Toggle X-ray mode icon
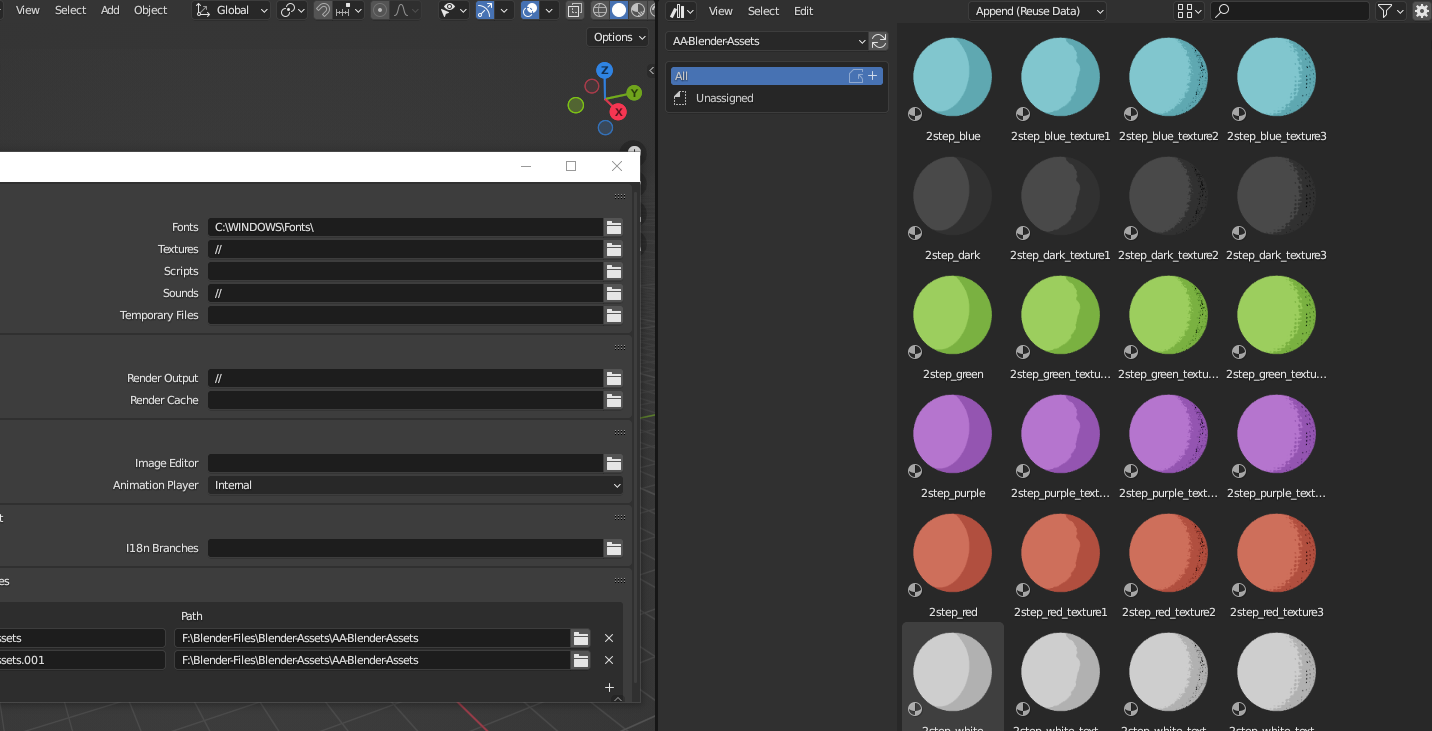Image resolution: width=1432 pixels, height=731 pixels. click(575, 10)
